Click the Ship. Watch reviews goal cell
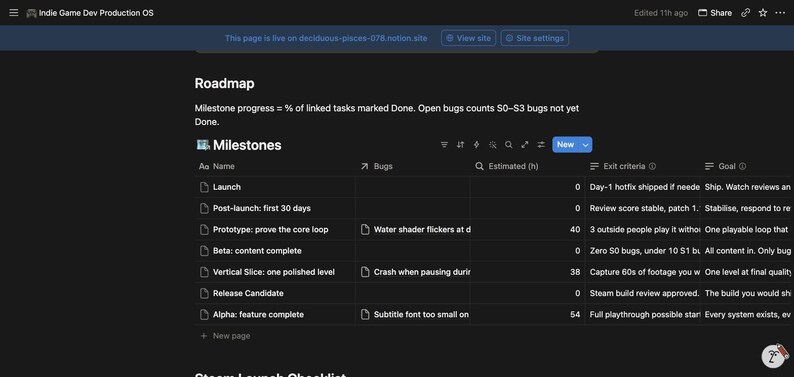Screen dimensions: 794x377 click(x=747, y=187)
